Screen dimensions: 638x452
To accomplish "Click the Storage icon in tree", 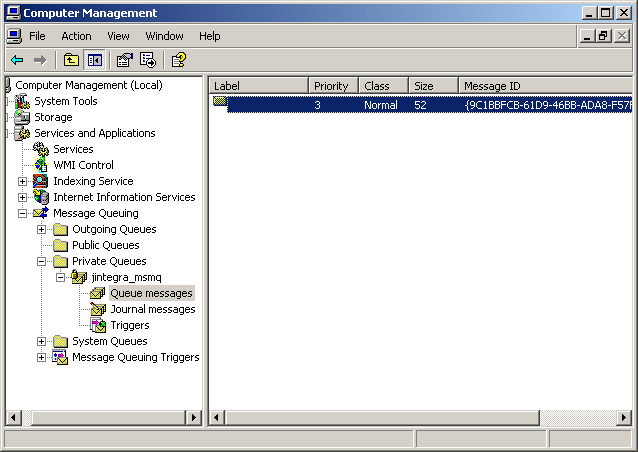I will coord(22,117).
